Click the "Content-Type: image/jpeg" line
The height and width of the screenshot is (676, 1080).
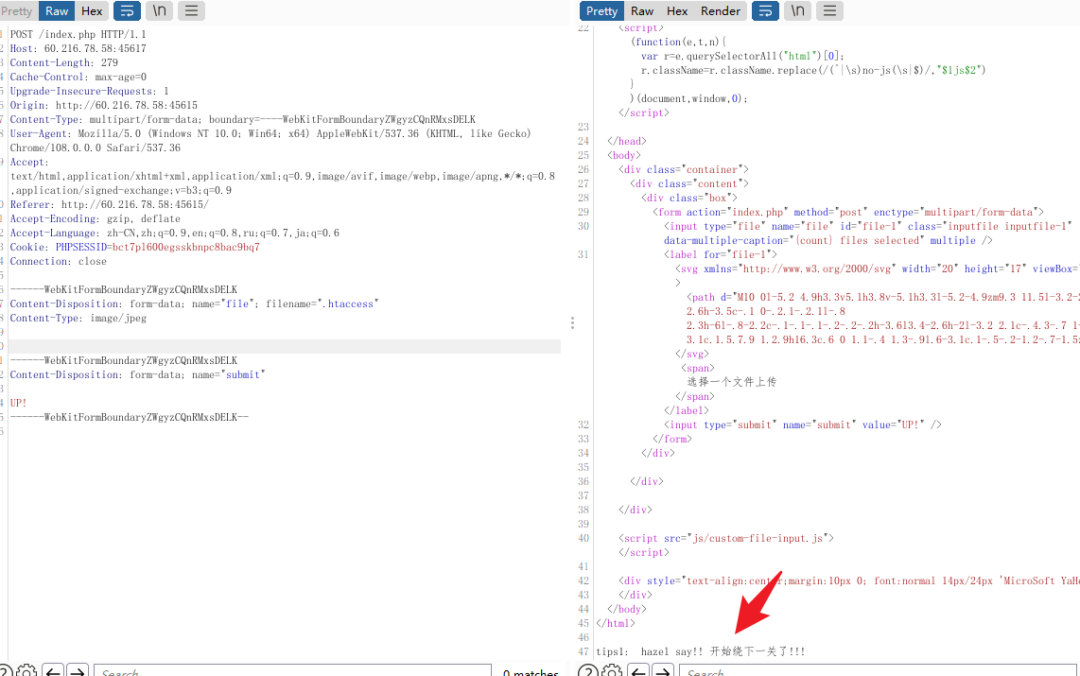tap(78, 318)
